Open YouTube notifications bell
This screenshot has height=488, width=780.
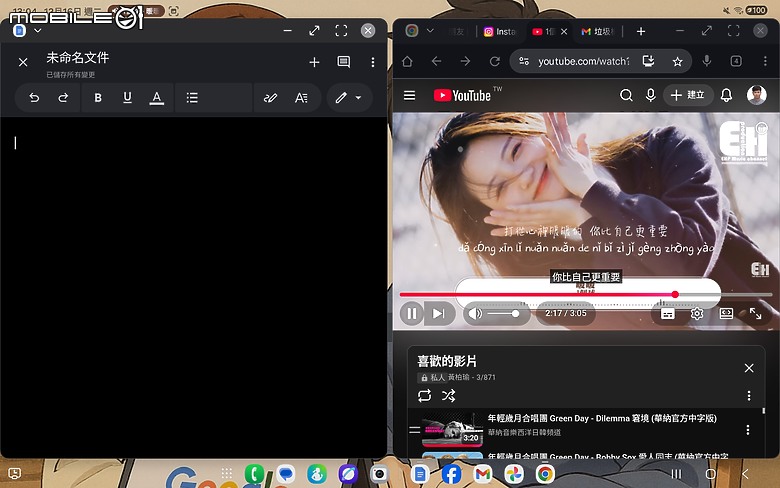pos(726,95)
